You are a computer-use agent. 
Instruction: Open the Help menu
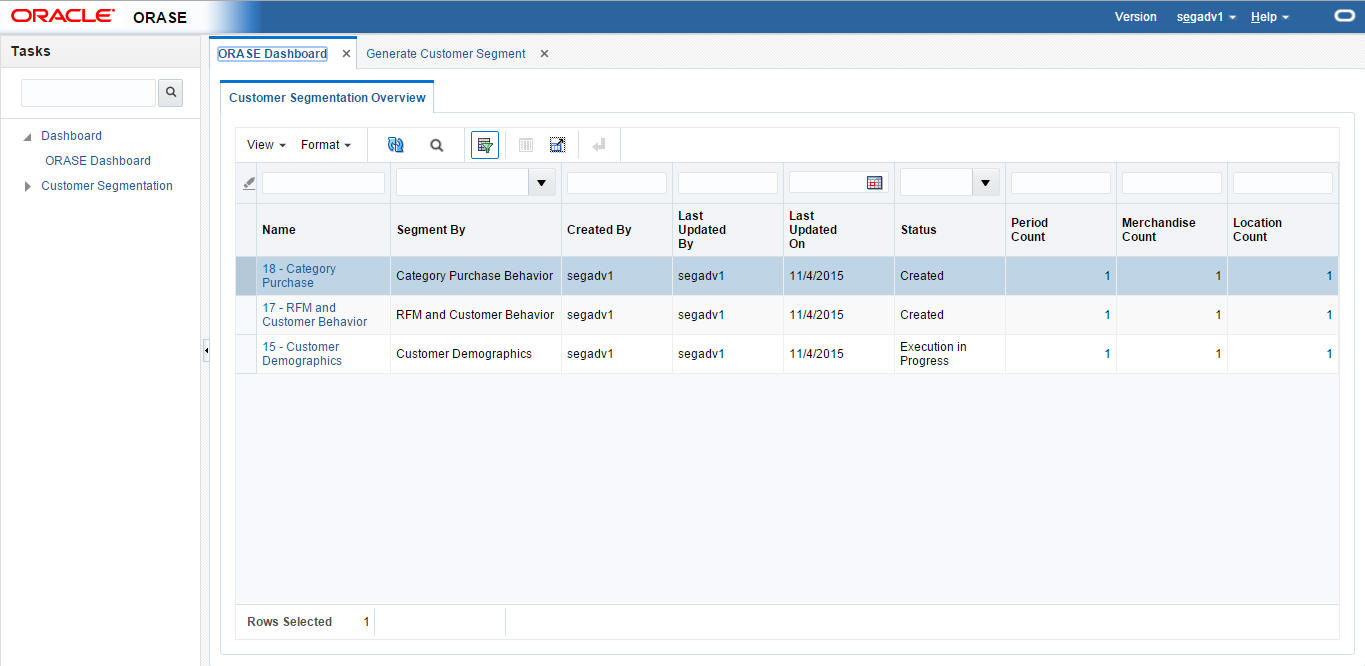pos(1269,17)
